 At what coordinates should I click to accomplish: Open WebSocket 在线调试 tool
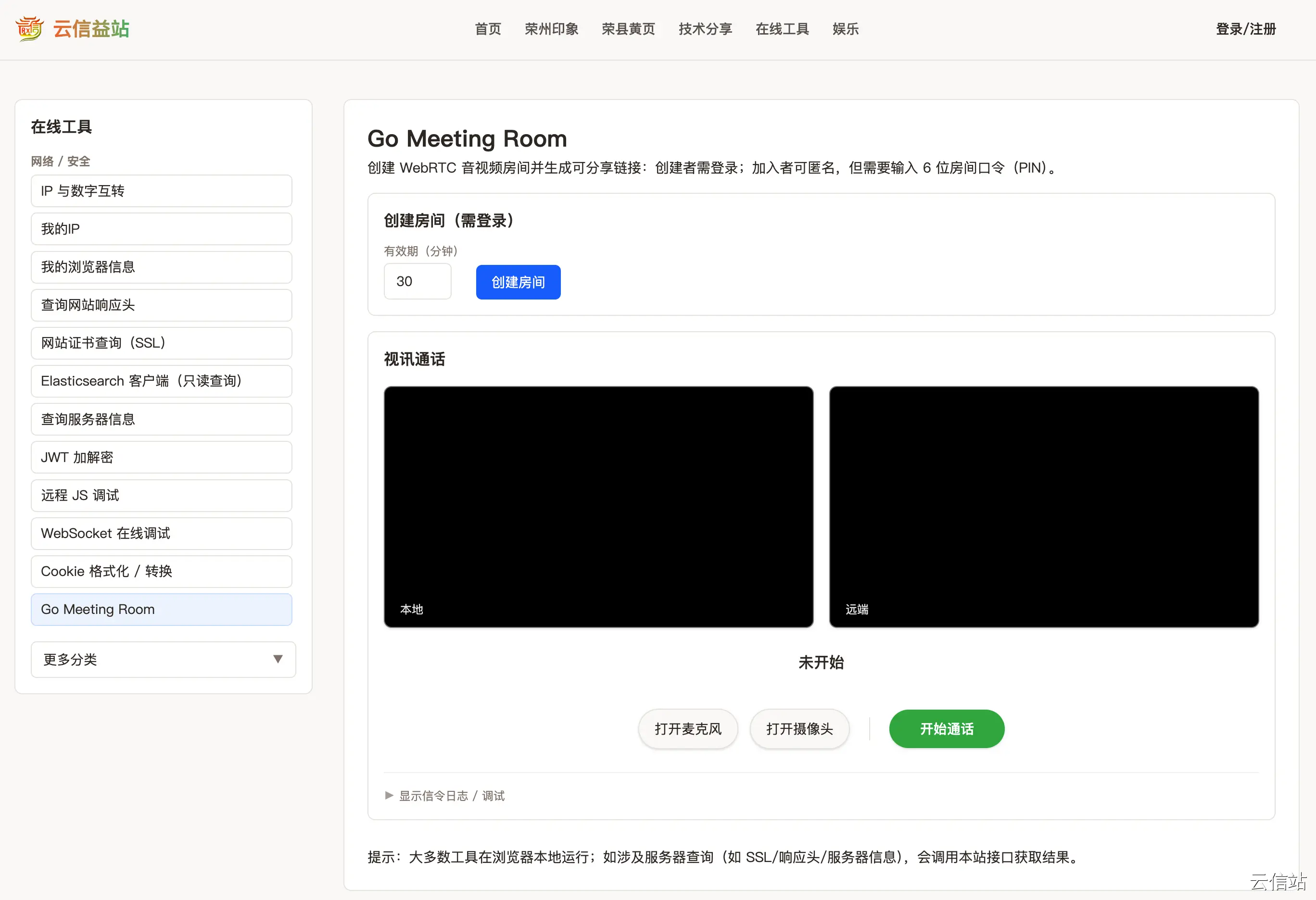point(162,533)
